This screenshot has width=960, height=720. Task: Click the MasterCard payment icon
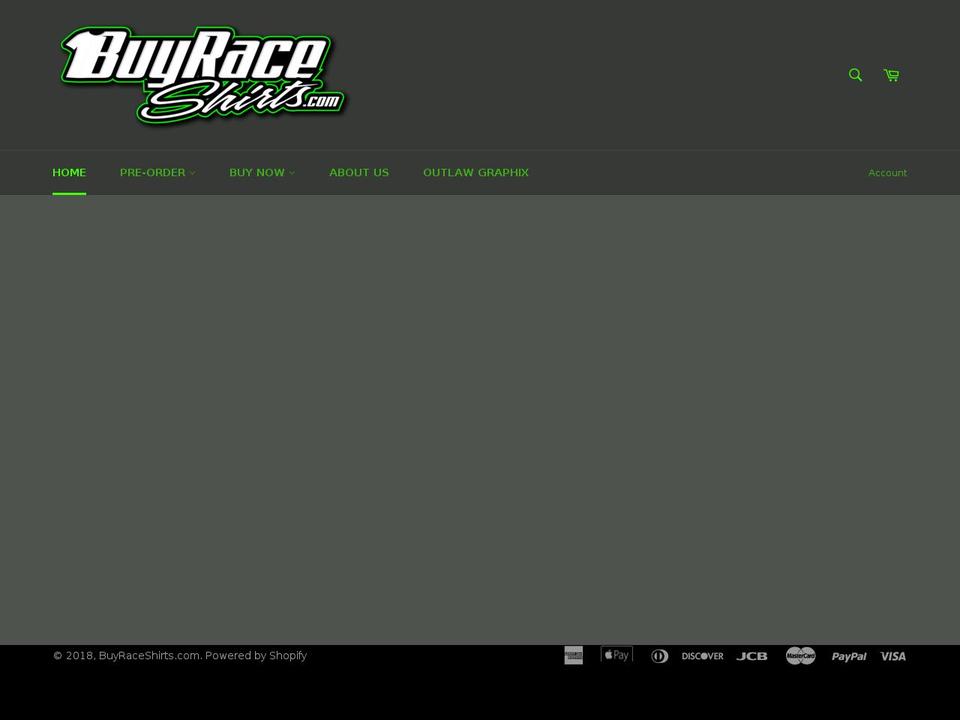point(801,656)
